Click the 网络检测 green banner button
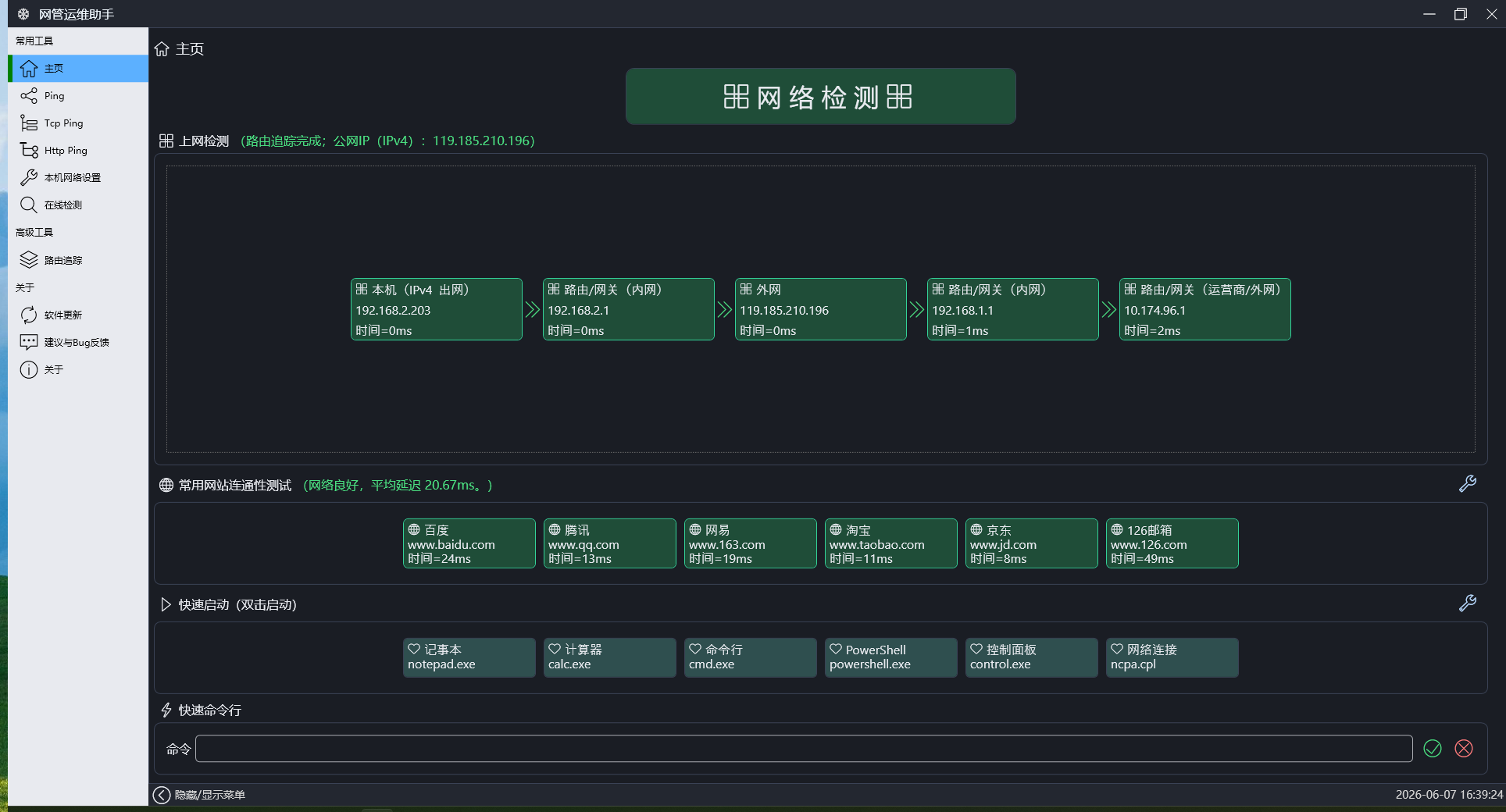Screen dimensions: 1506x812 tap(820, 97)
